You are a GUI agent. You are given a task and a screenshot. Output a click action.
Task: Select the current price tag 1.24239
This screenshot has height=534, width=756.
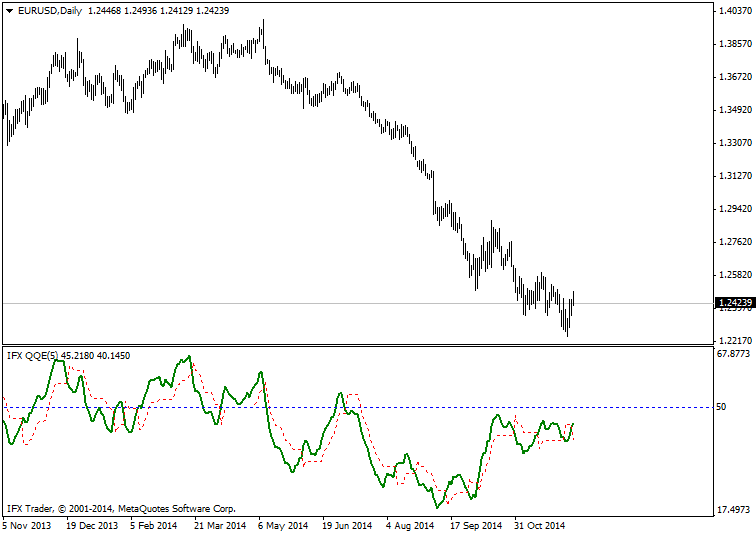(x=734, y=302)
